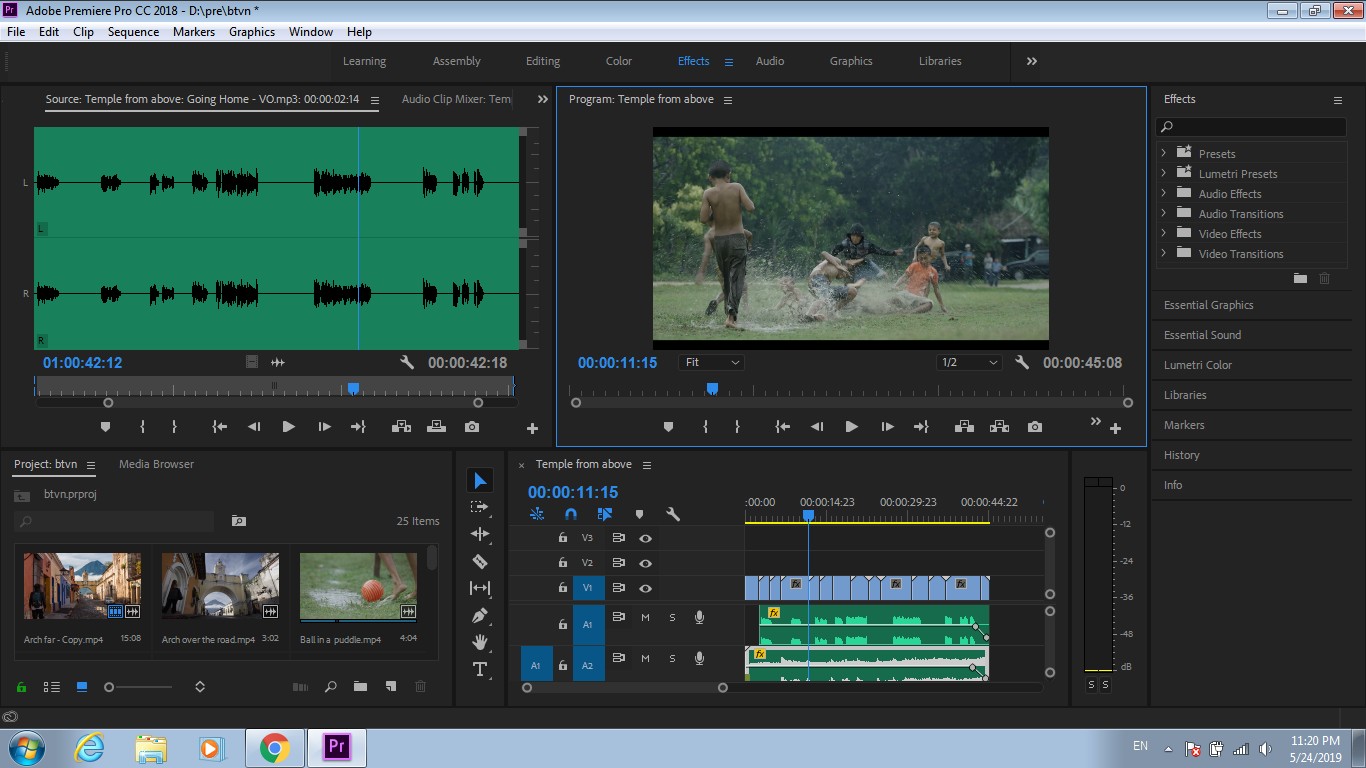
Task: Open the Essential Sound panel
Action: point(1202,335)
